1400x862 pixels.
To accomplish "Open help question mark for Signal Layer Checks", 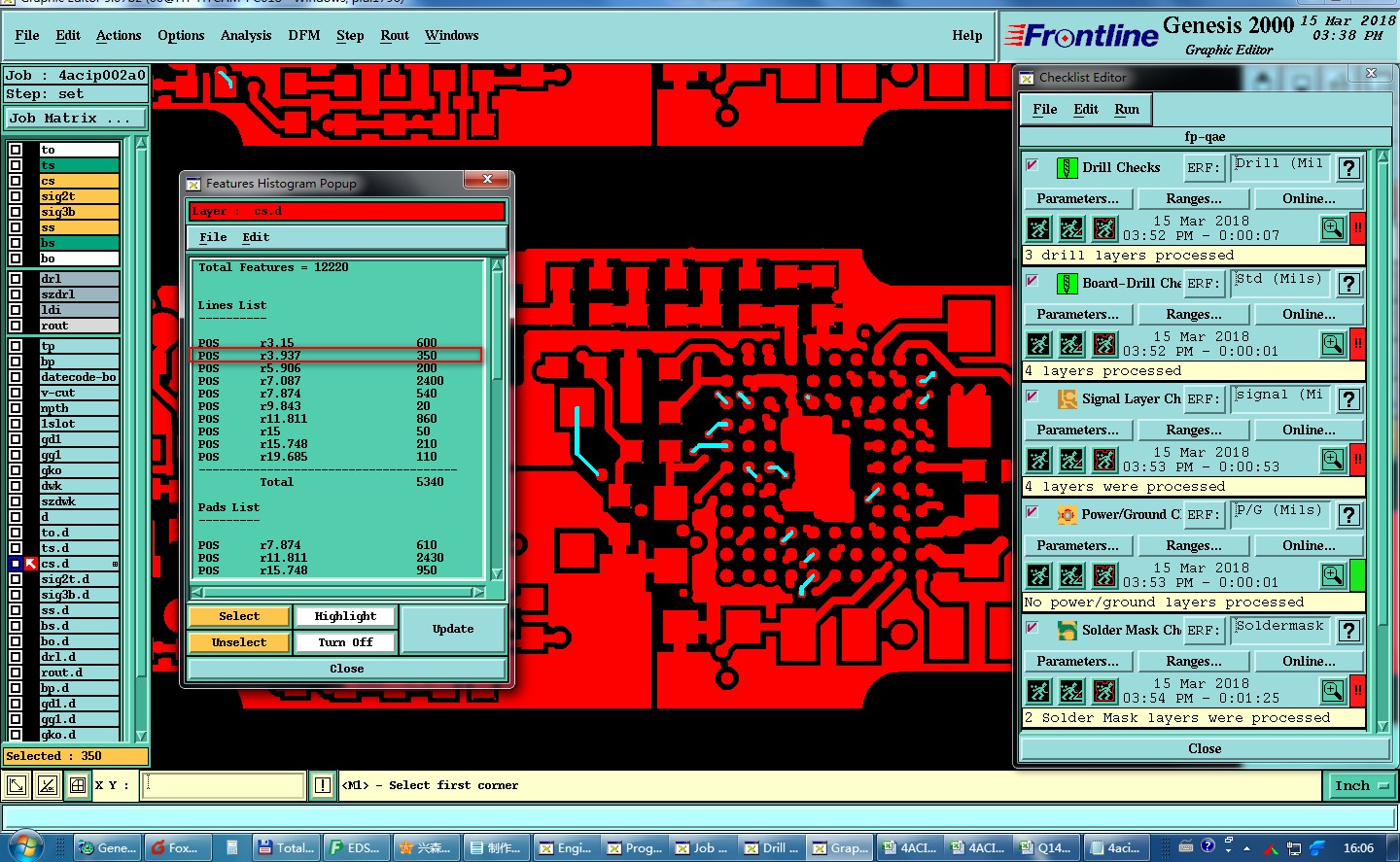I will [x=1348, y=399].
